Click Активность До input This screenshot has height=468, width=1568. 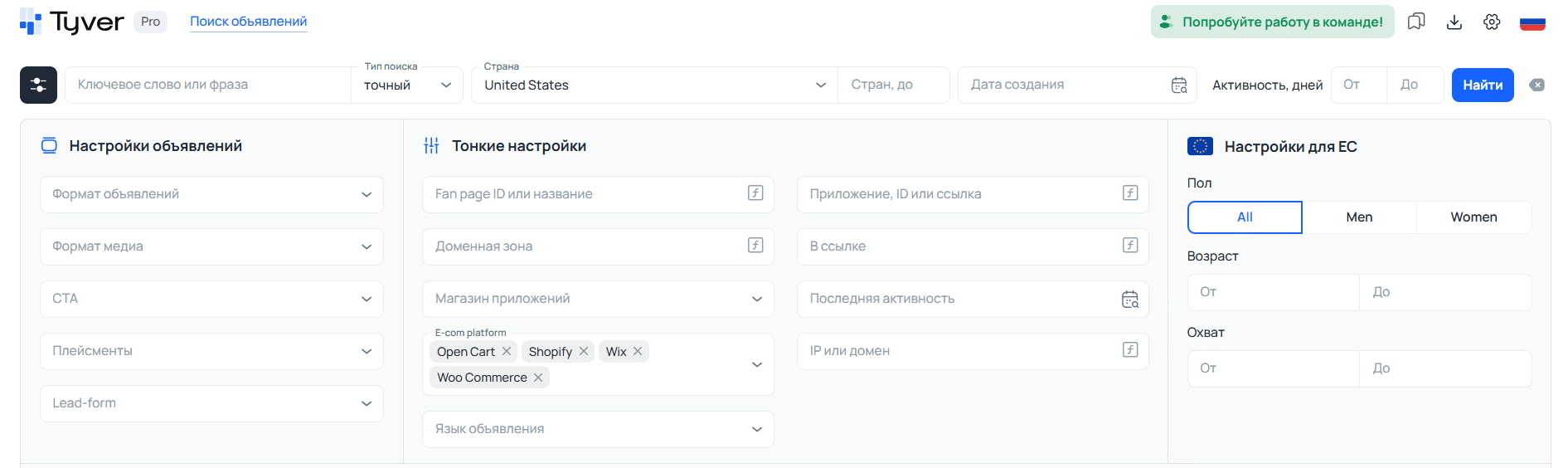tap(1415, 85)
